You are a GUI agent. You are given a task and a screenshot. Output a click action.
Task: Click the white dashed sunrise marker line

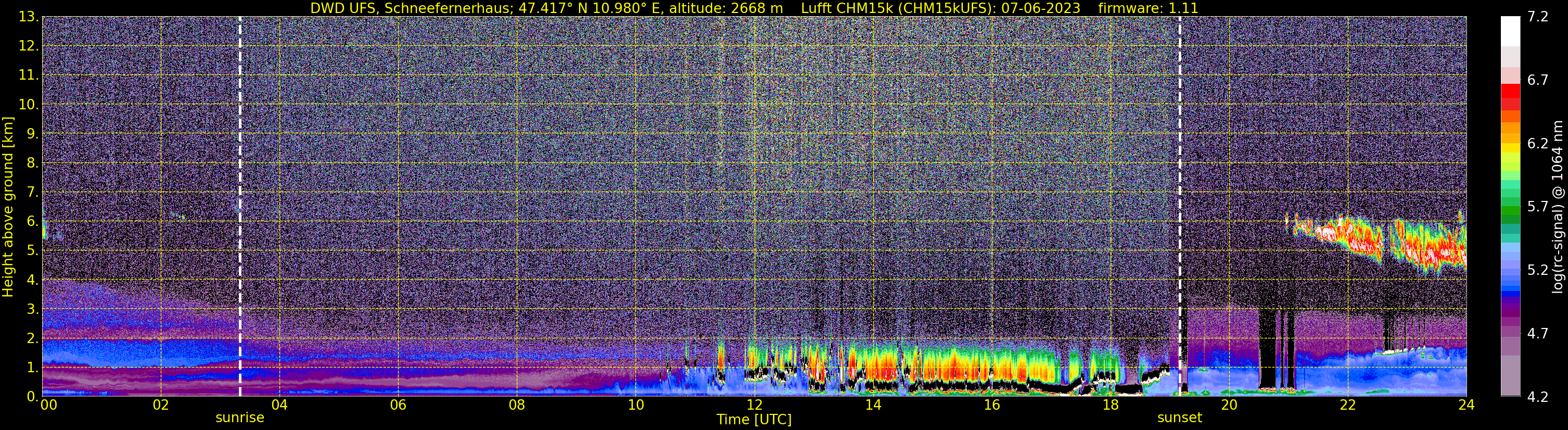click(240, 207)
